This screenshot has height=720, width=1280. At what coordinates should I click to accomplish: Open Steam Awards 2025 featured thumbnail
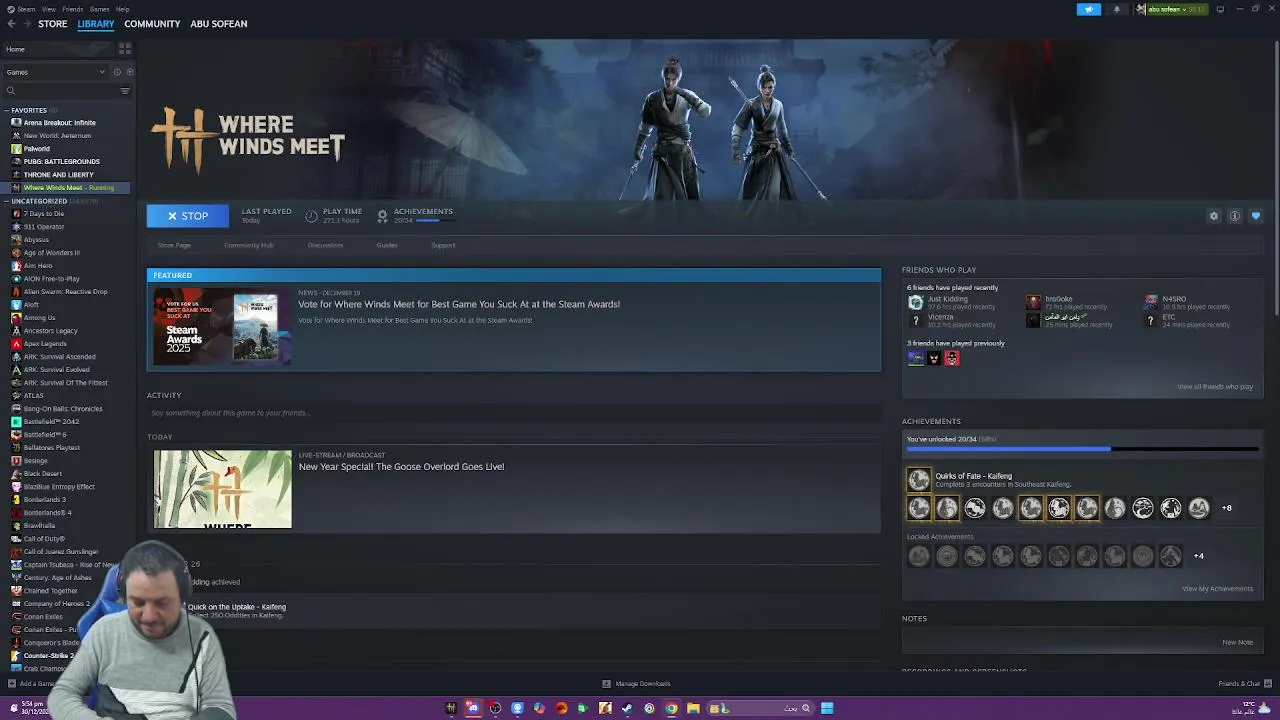coord(222,327)
